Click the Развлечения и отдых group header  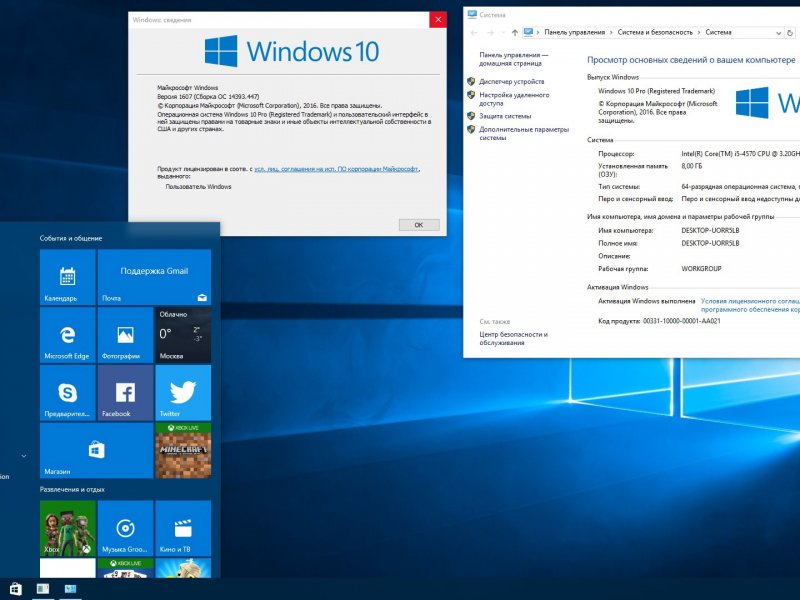coord(72,489)
